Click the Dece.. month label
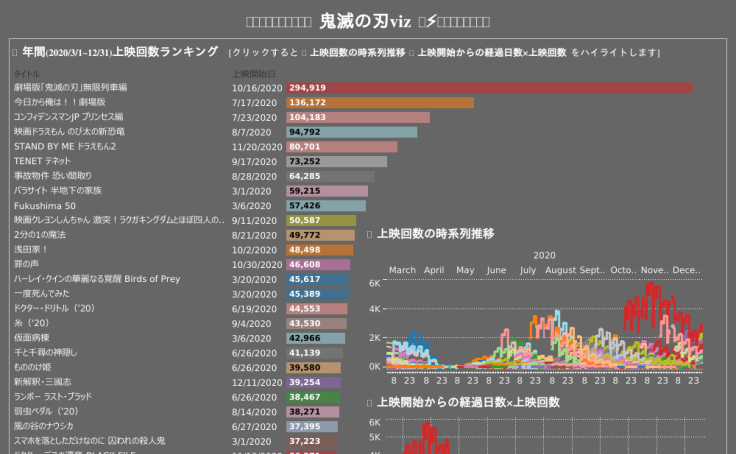The width and height of the screenshot is (736, 454). tap(686, 270)
